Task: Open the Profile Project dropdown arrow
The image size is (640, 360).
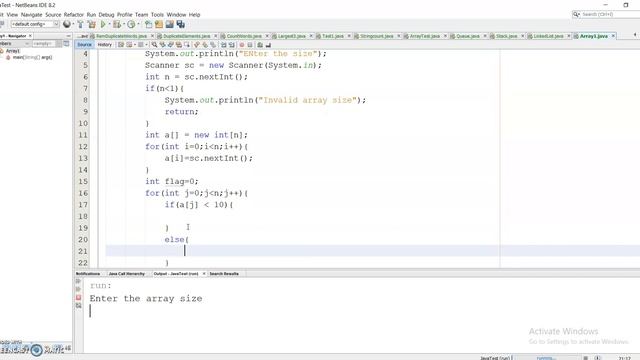Action: click(x=138, y=24)
